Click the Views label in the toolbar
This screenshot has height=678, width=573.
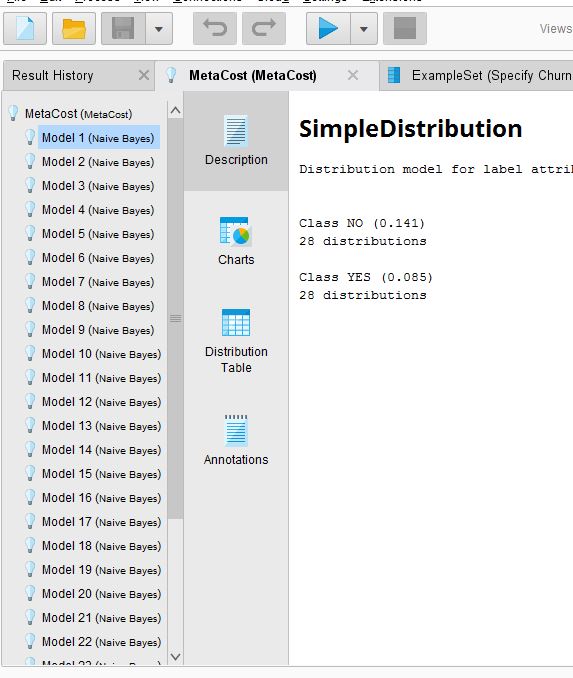pyautogui.click(x=556, y=29)
